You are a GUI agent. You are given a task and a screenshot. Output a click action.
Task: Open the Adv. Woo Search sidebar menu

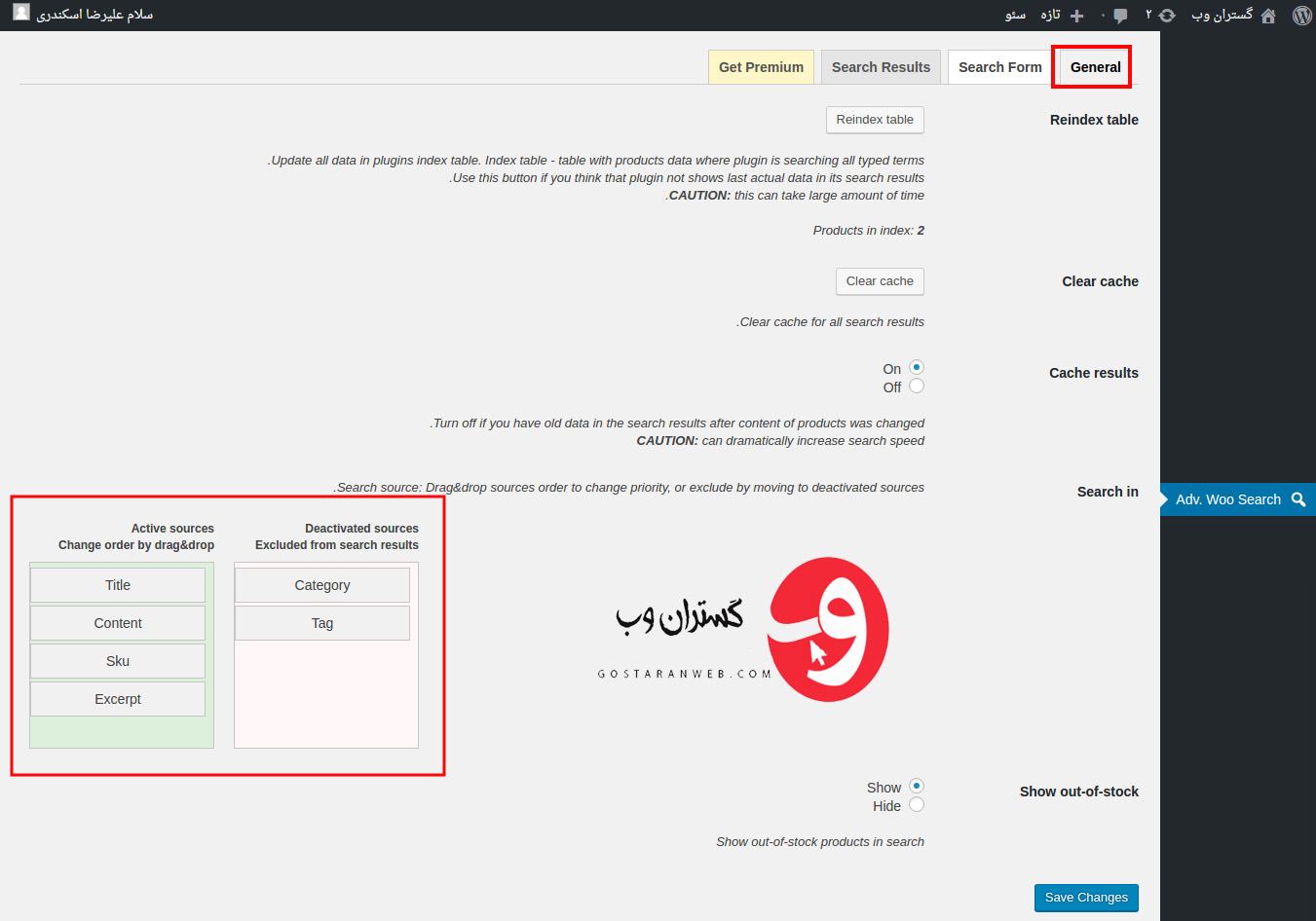(1237, 499)
